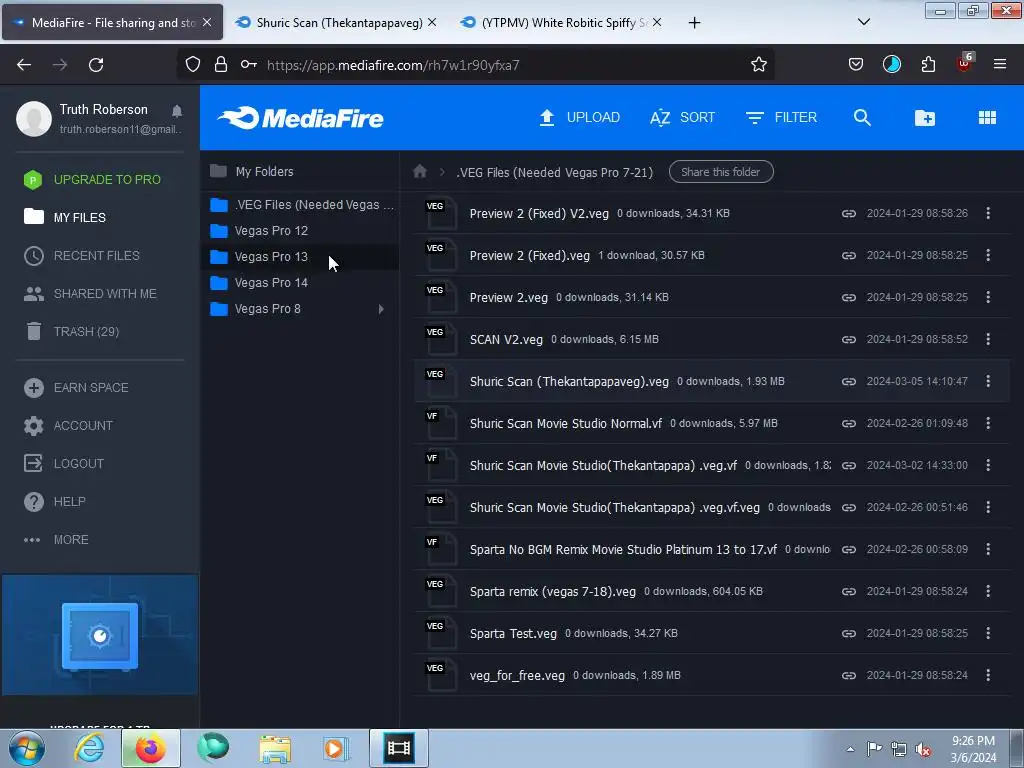
Task: Click the address bar URL
Action: click(x=393, y=65)
